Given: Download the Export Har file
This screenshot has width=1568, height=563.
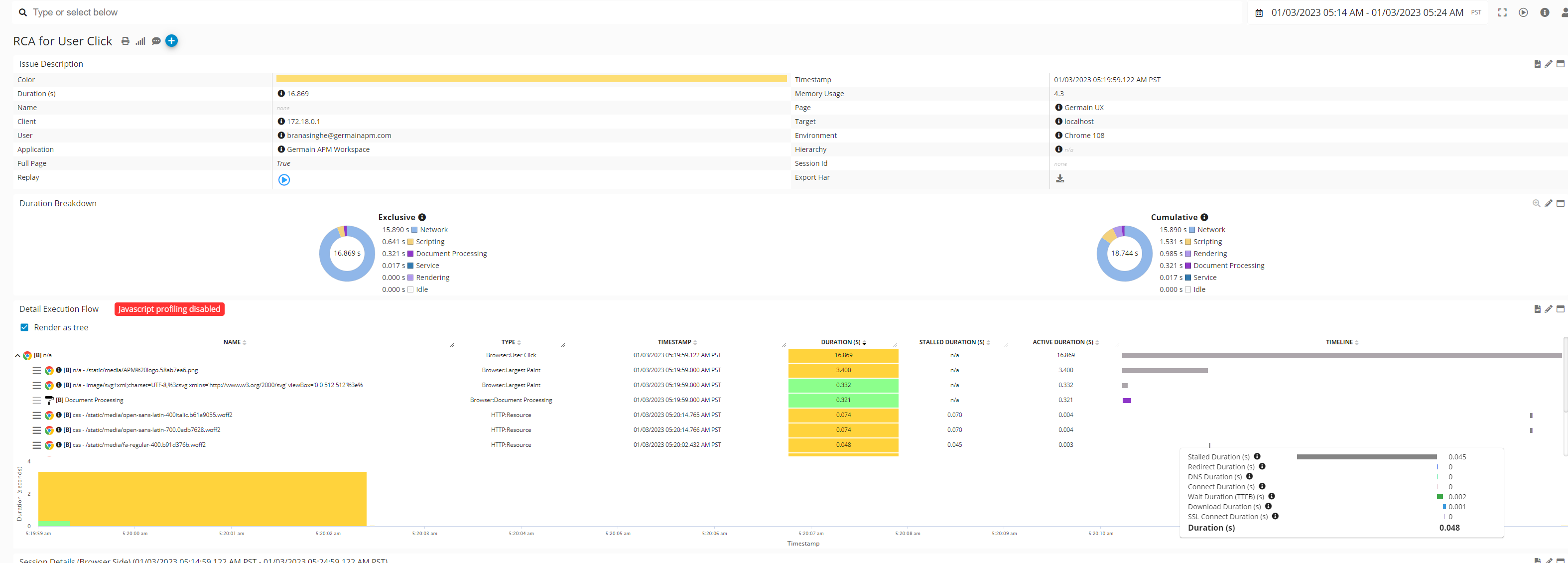Looking at the screenshot, I should click(1060, 178).
